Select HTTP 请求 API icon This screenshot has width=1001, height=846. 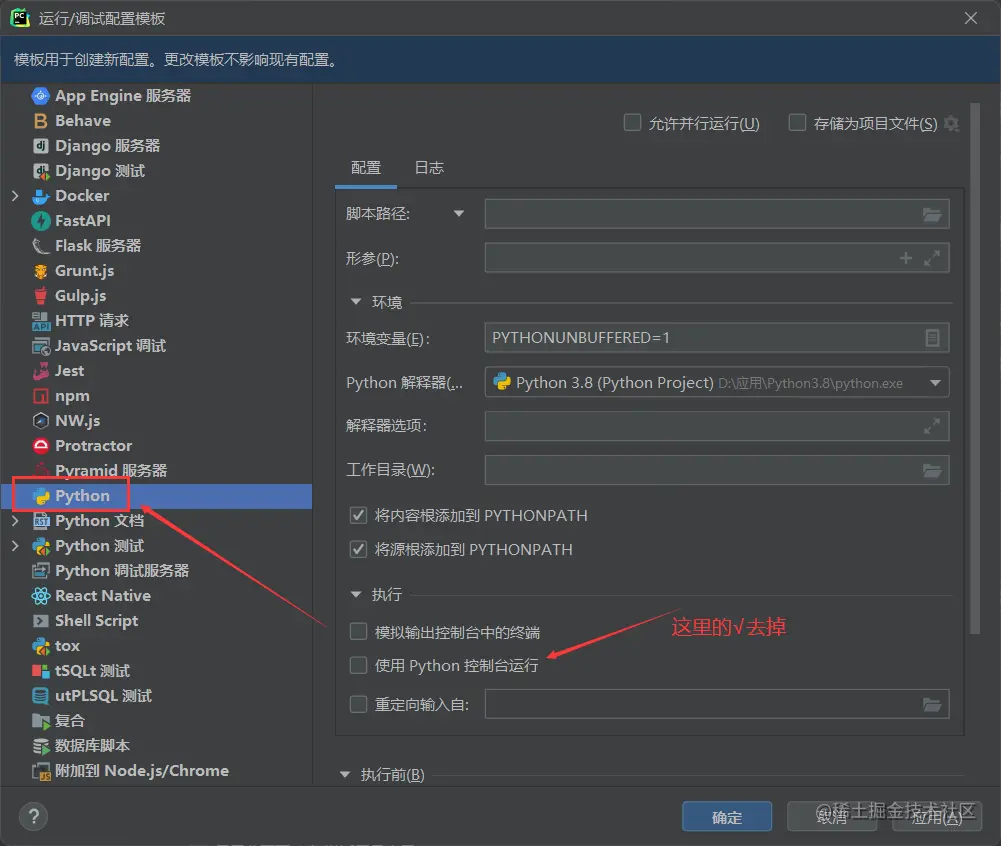click(40, 321)
